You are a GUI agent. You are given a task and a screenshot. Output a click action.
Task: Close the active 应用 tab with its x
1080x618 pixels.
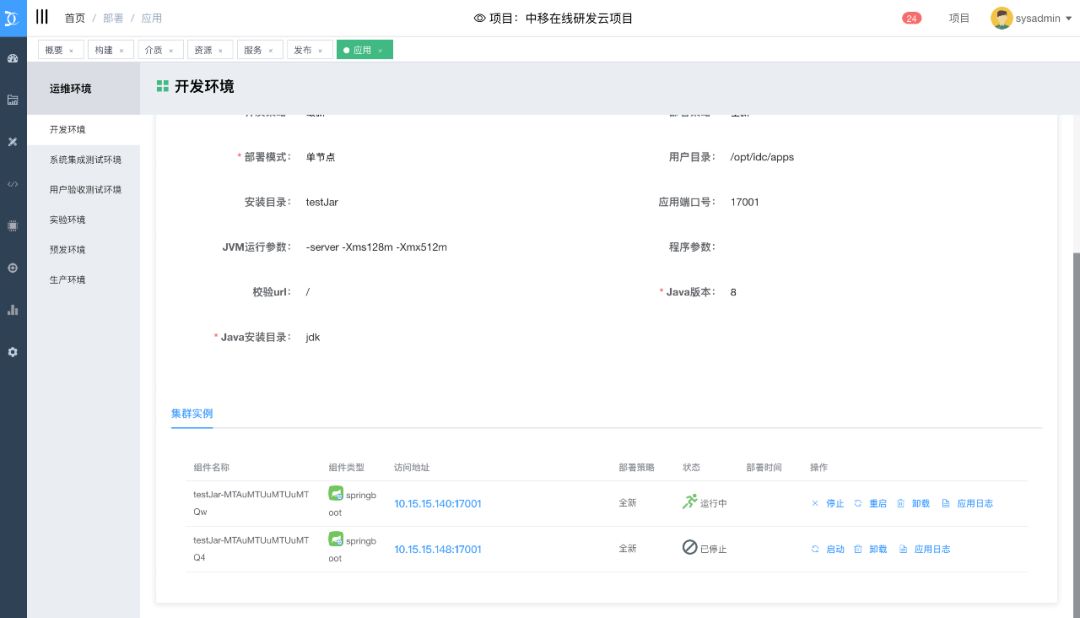click(380, 50)
